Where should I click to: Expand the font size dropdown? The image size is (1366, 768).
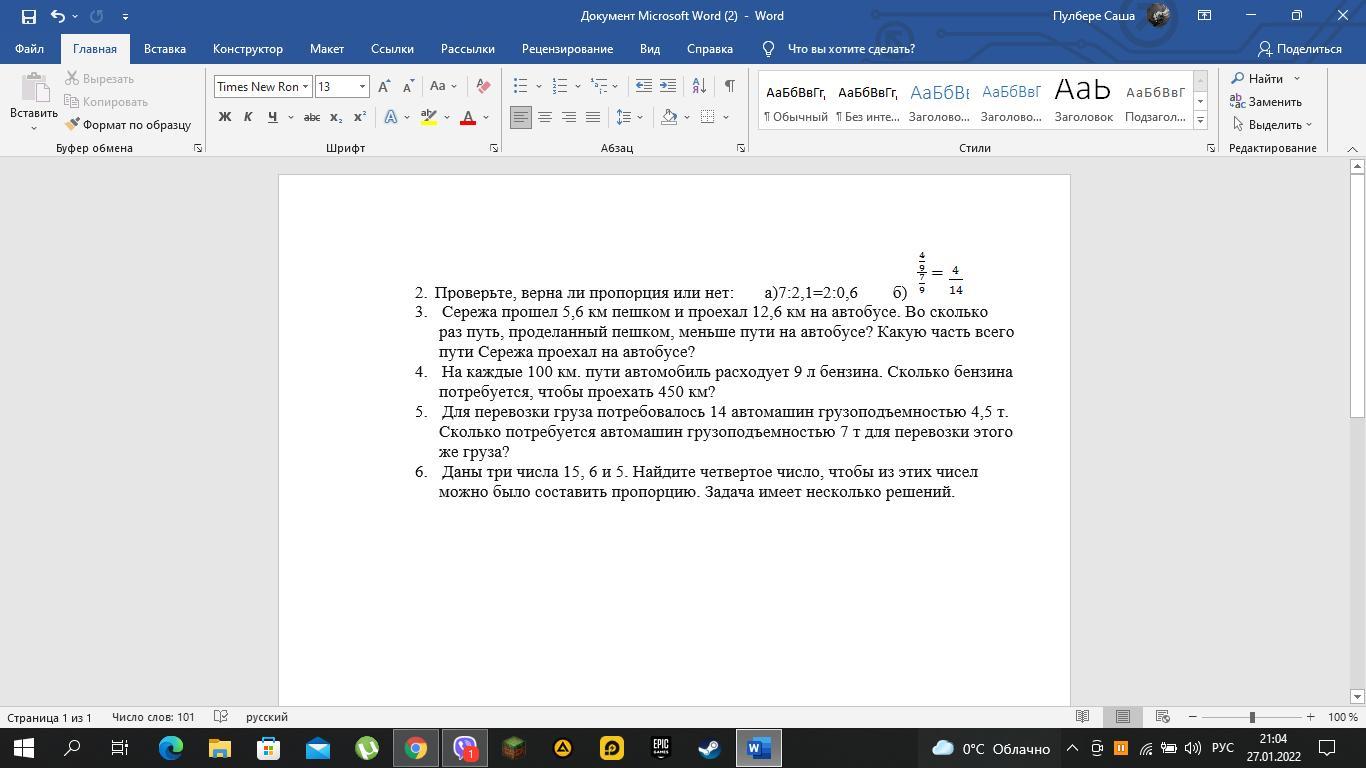(x=362, y=86)
